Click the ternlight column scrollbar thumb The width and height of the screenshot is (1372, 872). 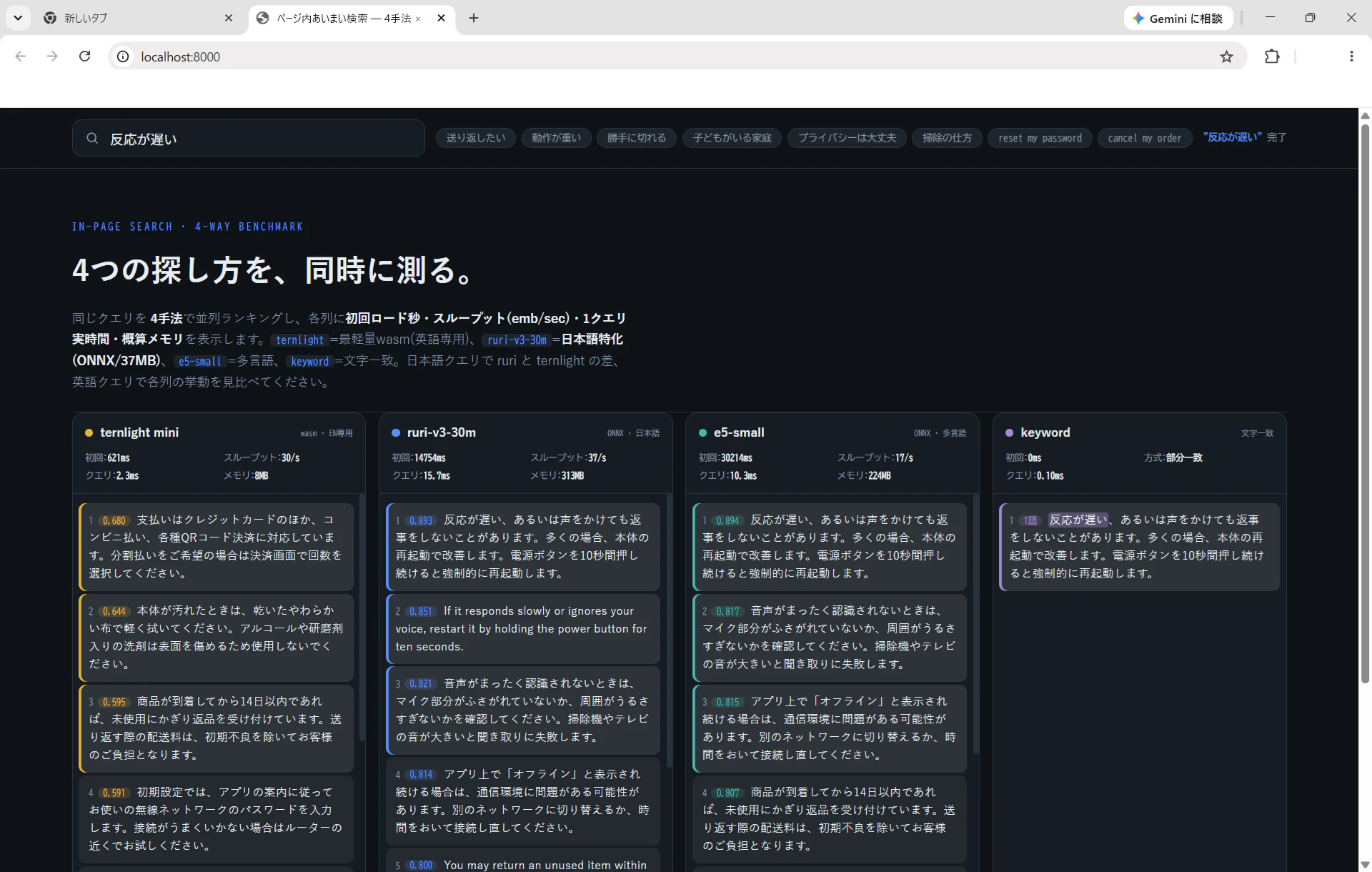362,617
